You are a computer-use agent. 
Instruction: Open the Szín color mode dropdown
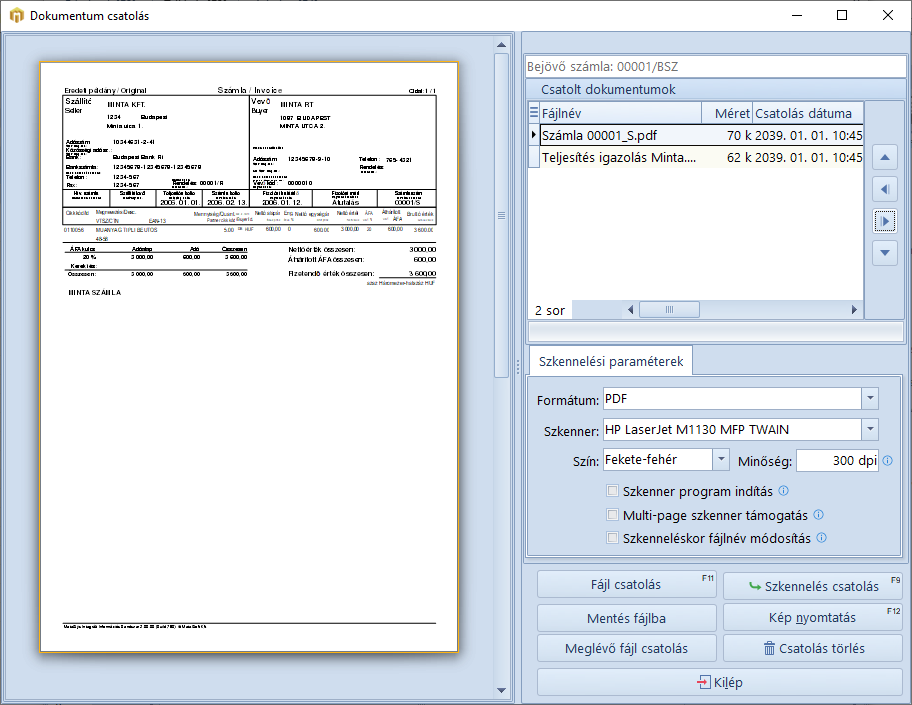[722, 460]
